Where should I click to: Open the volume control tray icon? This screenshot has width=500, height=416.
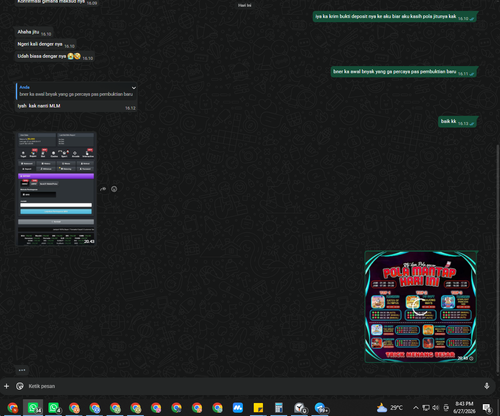pos(436,408)
